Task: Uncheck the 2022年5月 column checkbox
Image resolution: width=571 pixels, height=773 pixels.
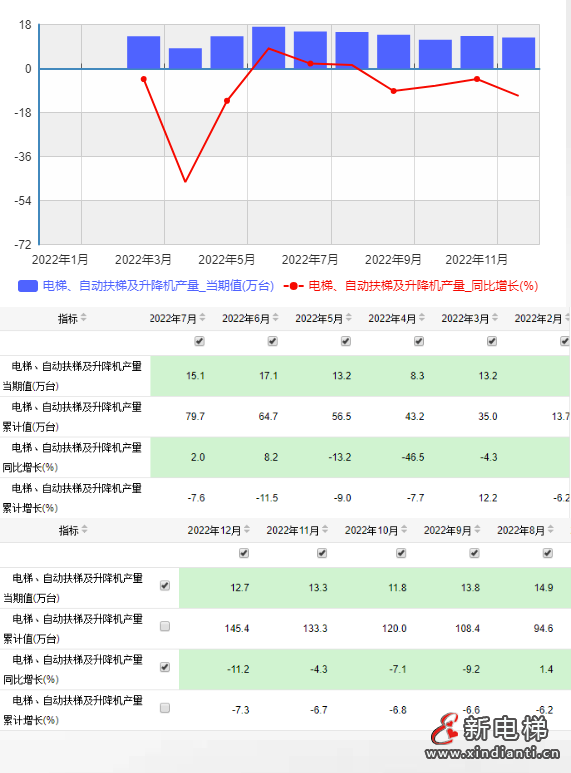Action: (x=346, y=341)
